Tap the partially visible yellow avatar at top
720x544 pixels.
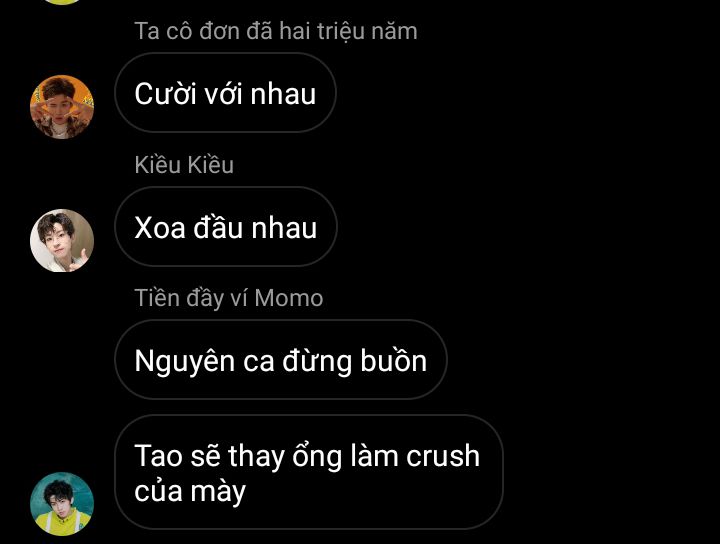point(62,2)
